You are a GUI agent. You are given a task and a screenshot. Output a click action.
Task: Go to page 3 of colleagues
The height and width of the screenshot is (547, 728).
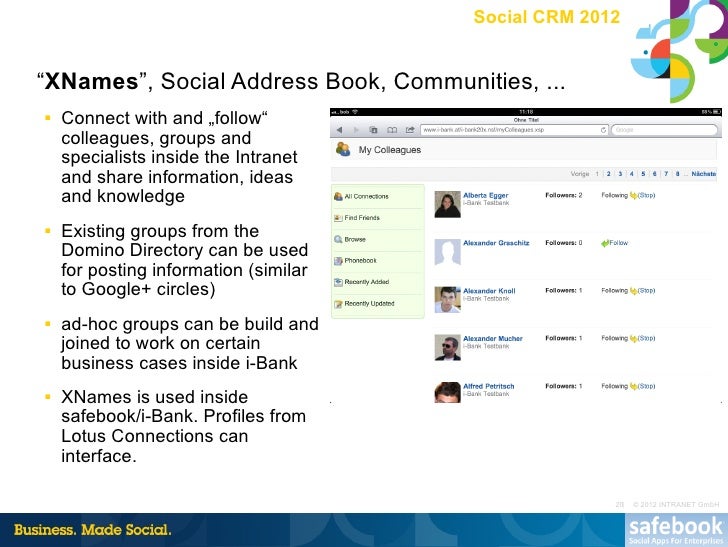[620, 174]
